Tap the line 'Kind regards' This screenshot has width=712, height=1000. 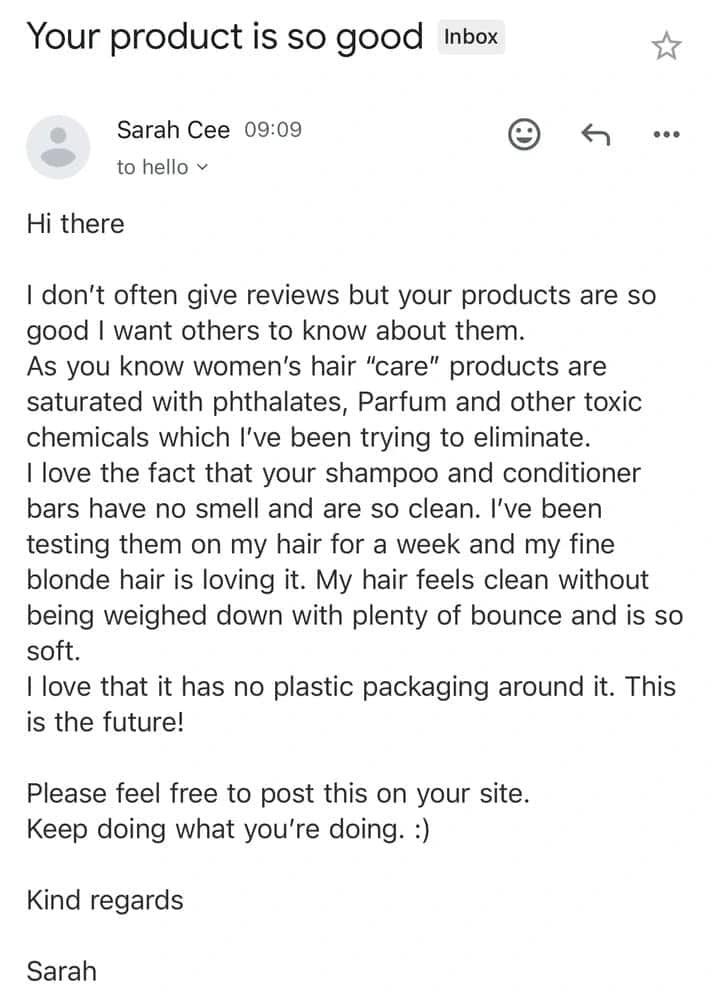[x=105, y=901]
